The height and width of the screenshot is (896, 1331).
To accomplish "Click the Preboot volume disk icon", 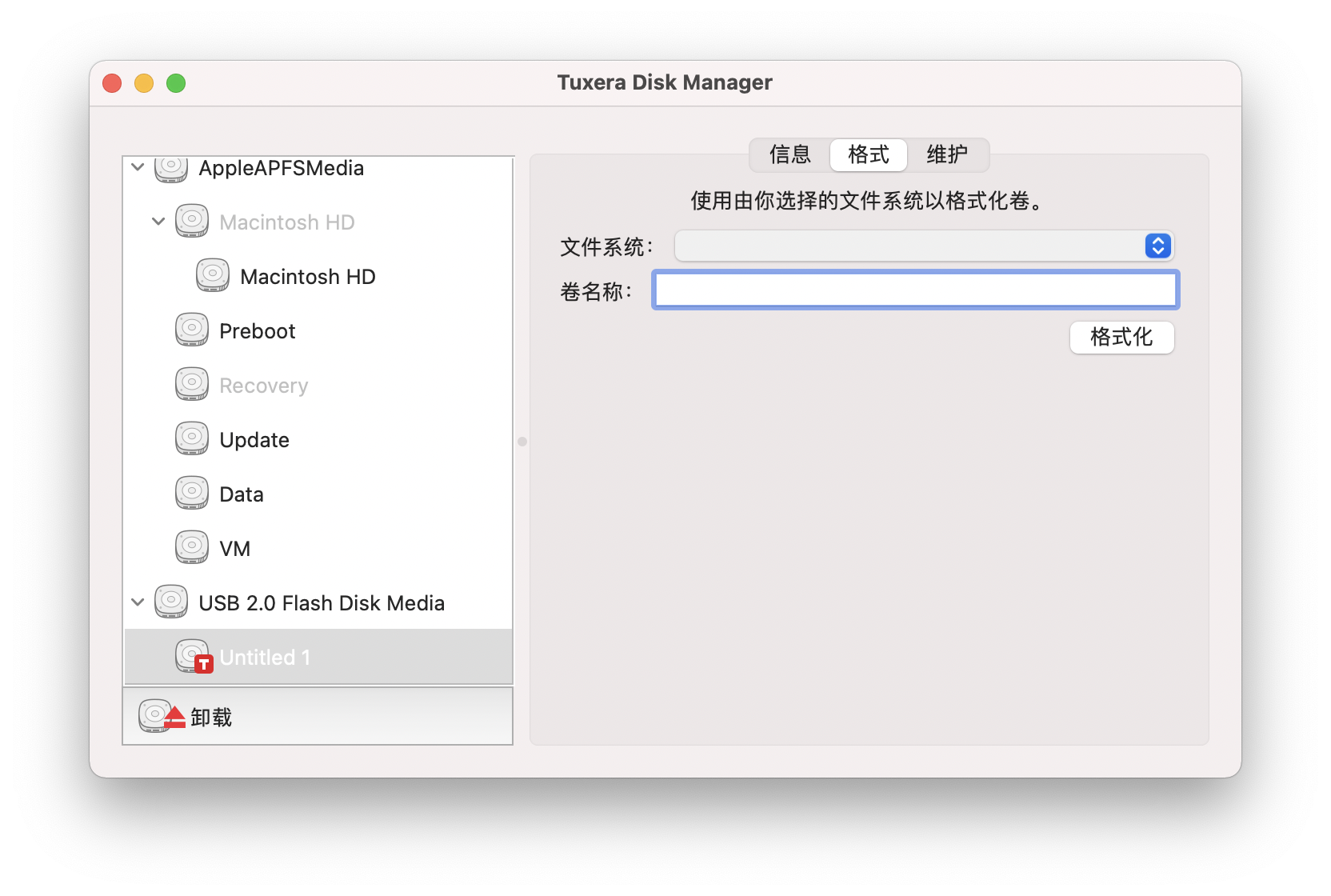I will [192, 330].
